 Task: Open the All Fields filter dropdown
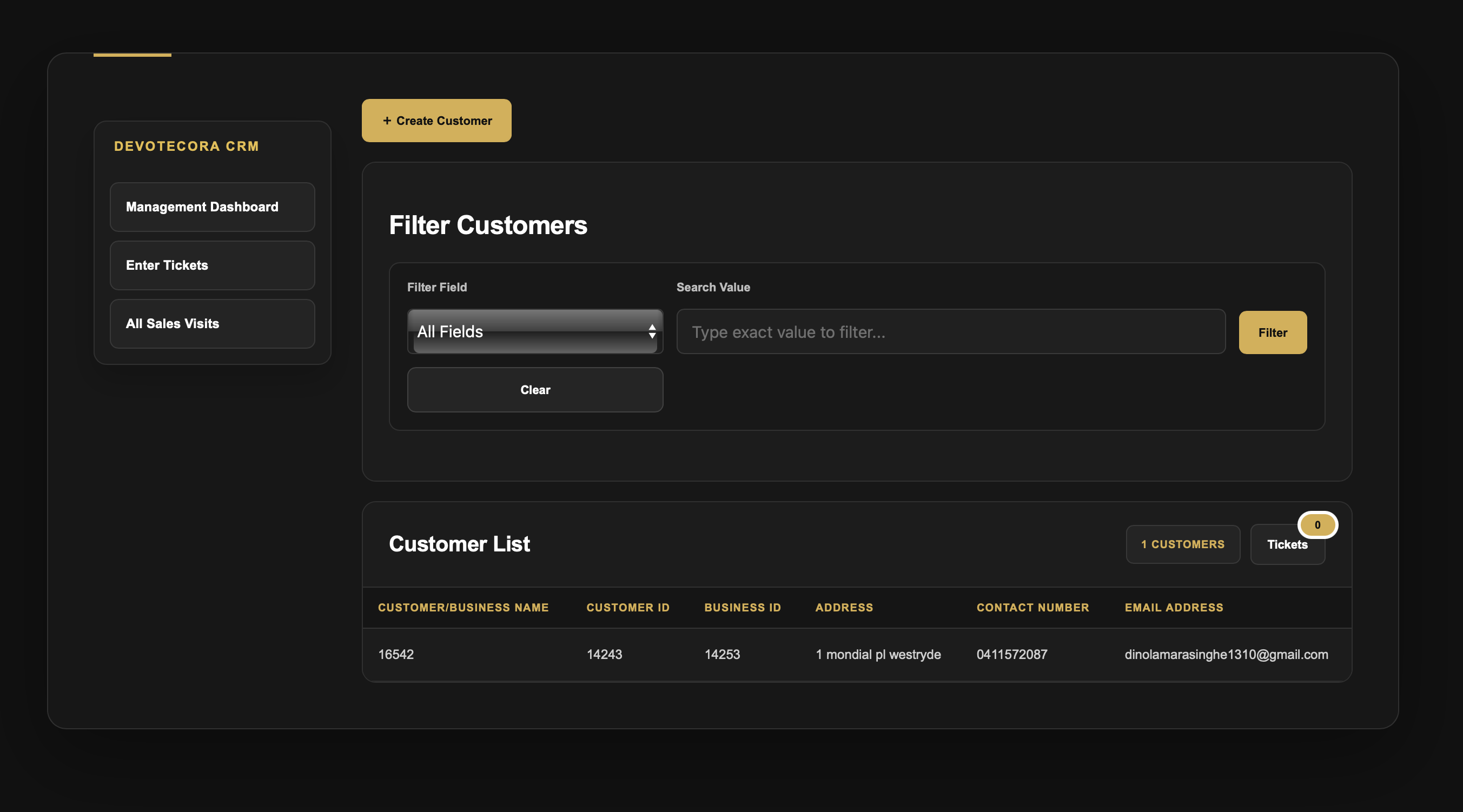[x=535, y=331]
